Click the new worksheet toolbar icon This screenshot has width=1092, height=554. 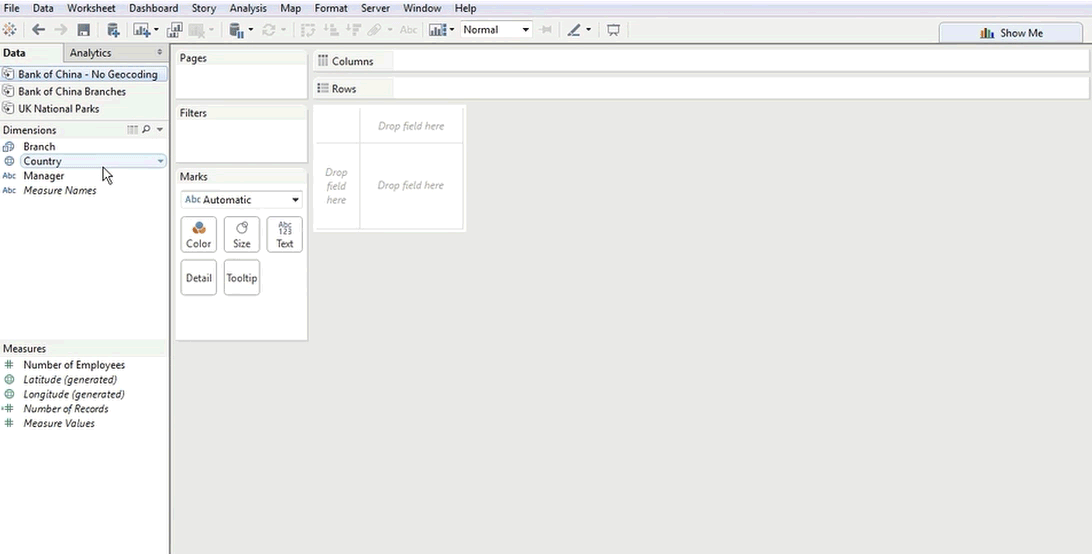pyautogui.click(x=141, y=30)
